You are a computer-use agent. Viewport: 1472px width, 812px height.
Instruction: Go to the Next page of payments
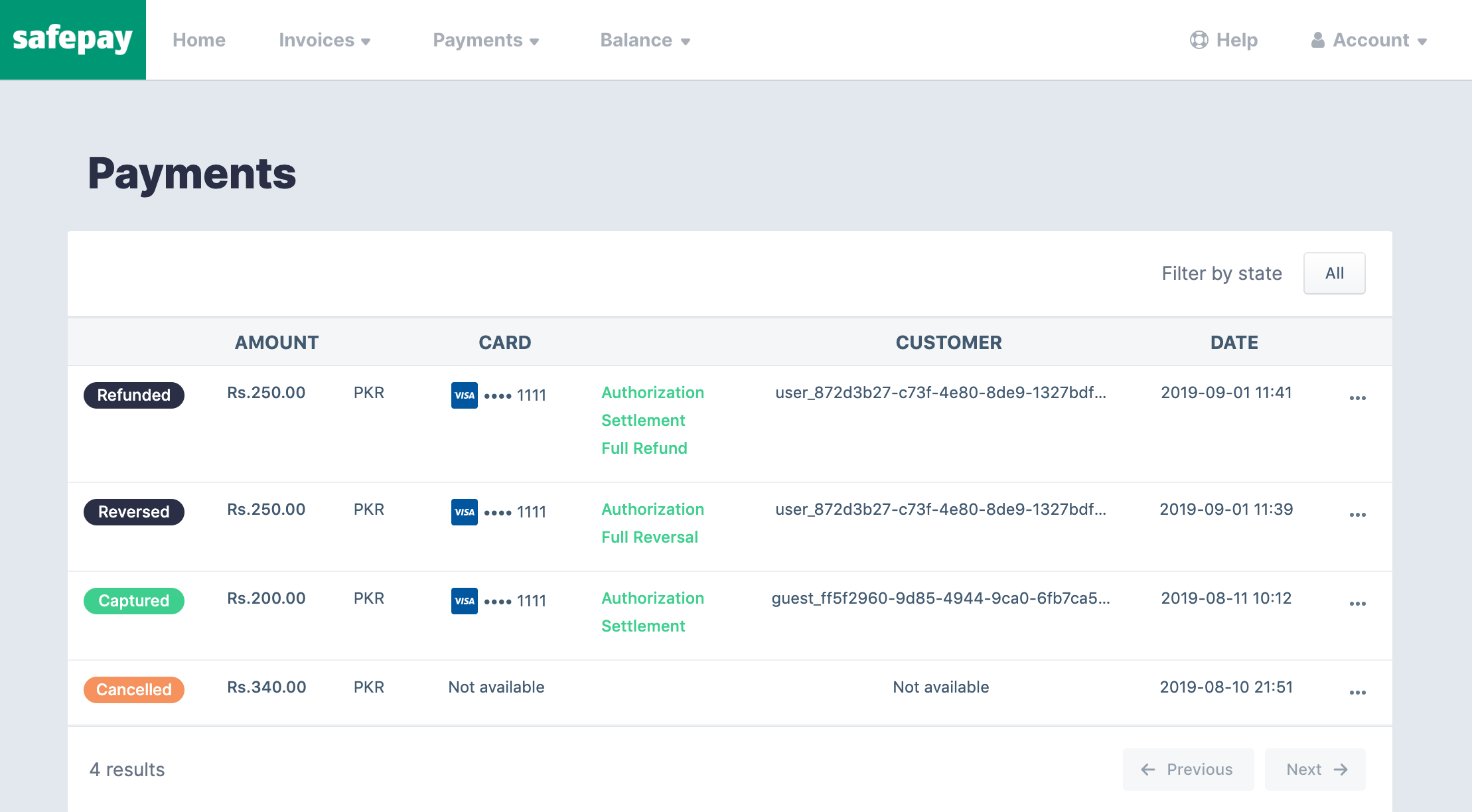pos(1315,769)
